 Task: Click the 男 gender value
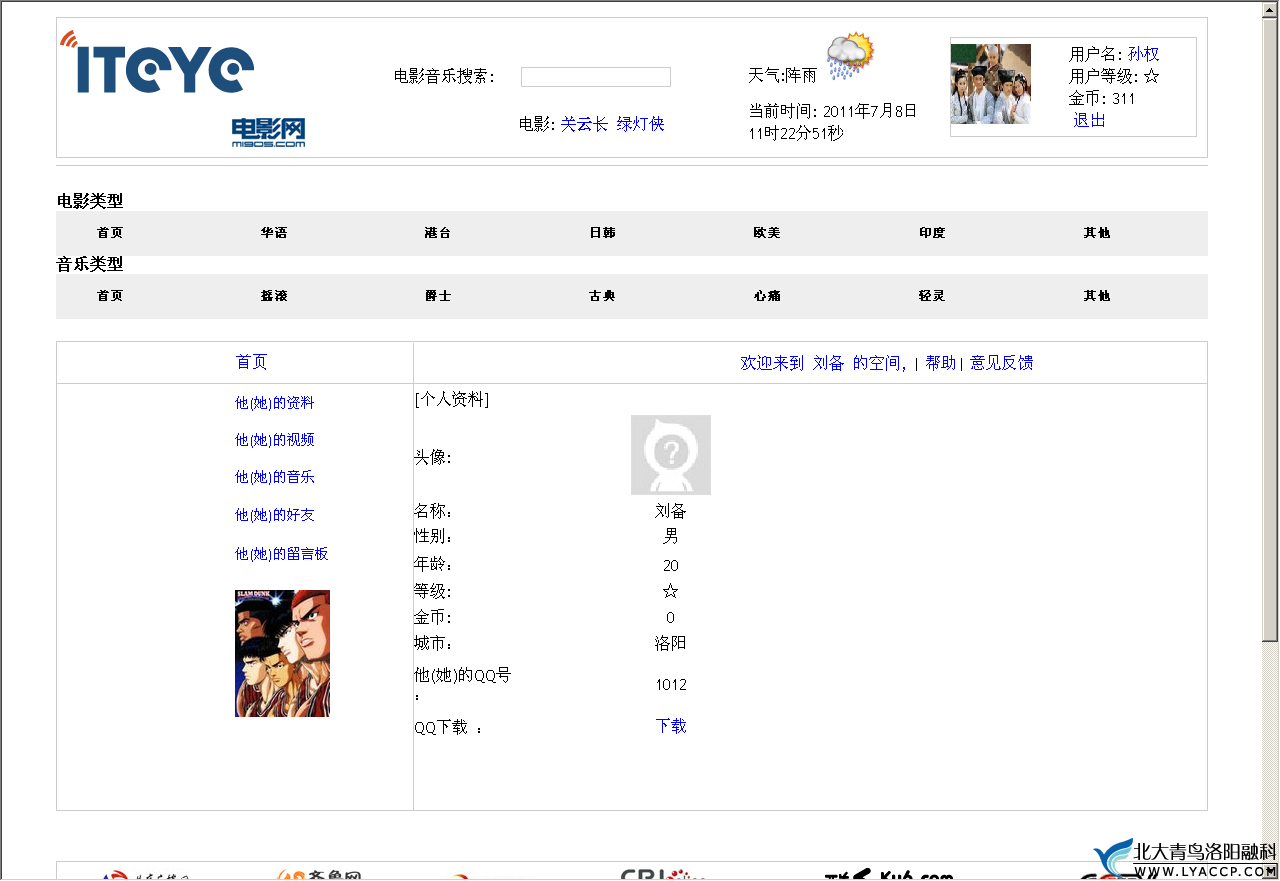click(x=671, y=536)
